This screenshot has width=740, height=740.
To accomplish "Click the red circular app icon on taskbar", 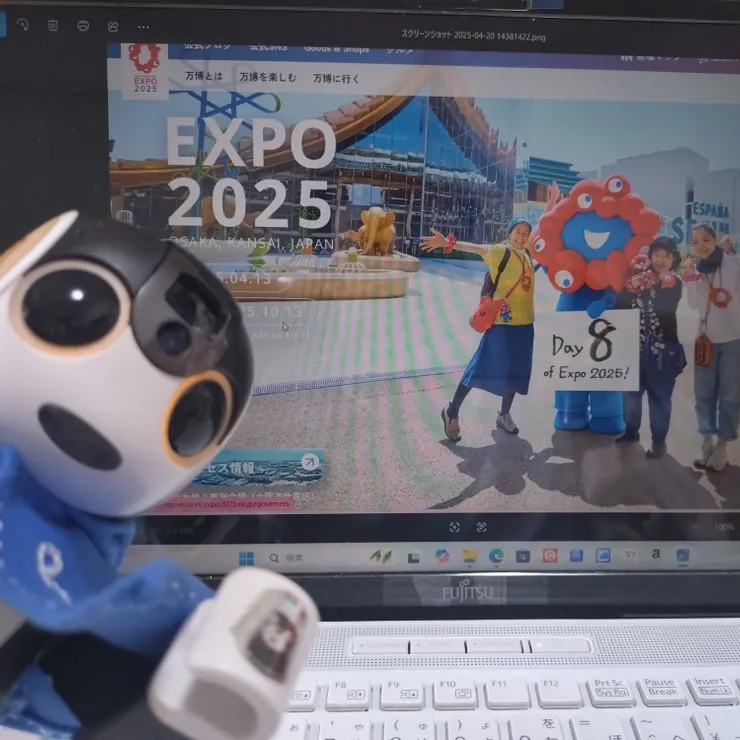I will tap(550, 556).
